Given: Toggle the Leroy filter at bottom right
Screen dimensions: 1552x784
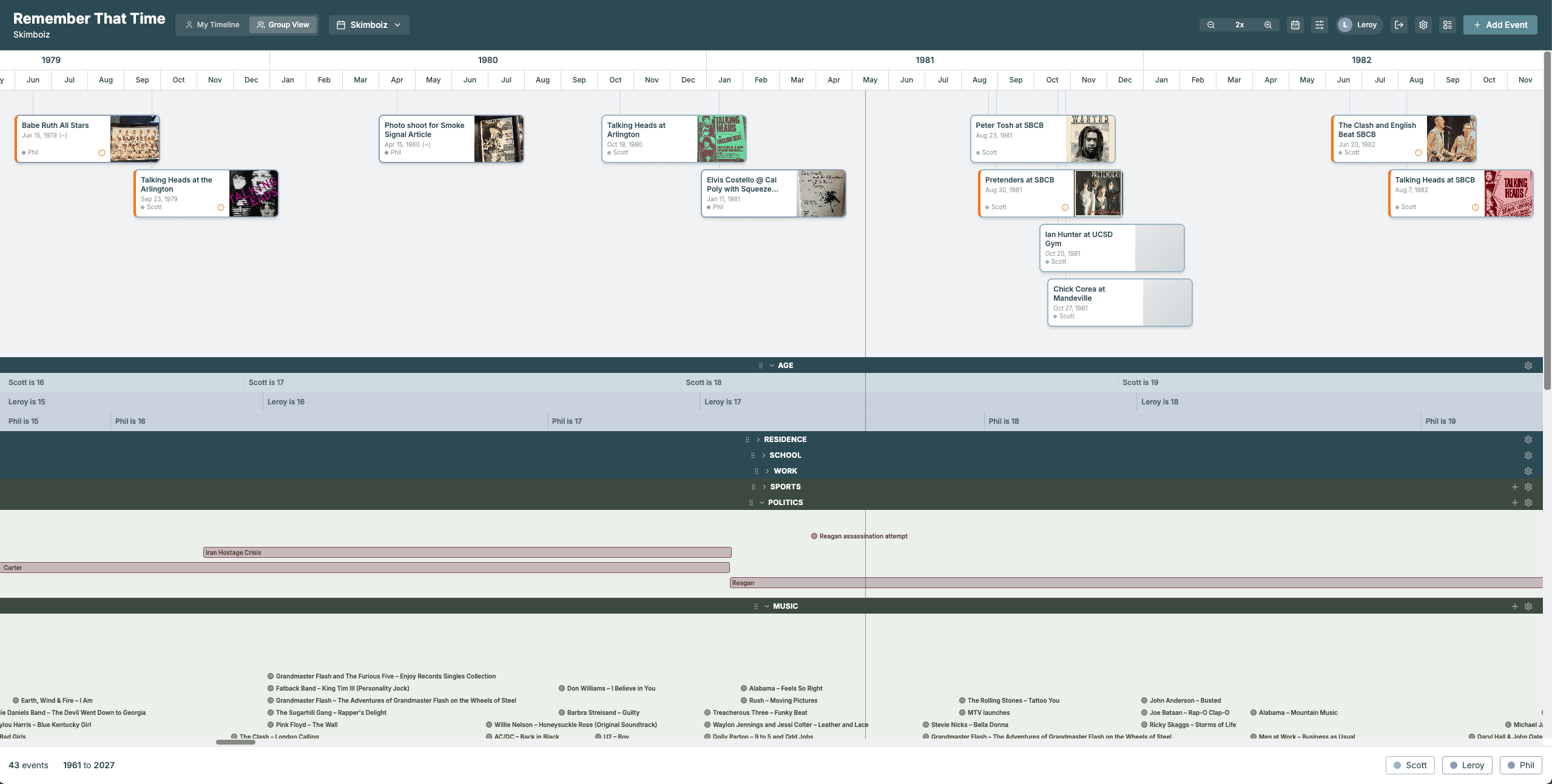Looking at the screenshot, I should pos(1466,765).
